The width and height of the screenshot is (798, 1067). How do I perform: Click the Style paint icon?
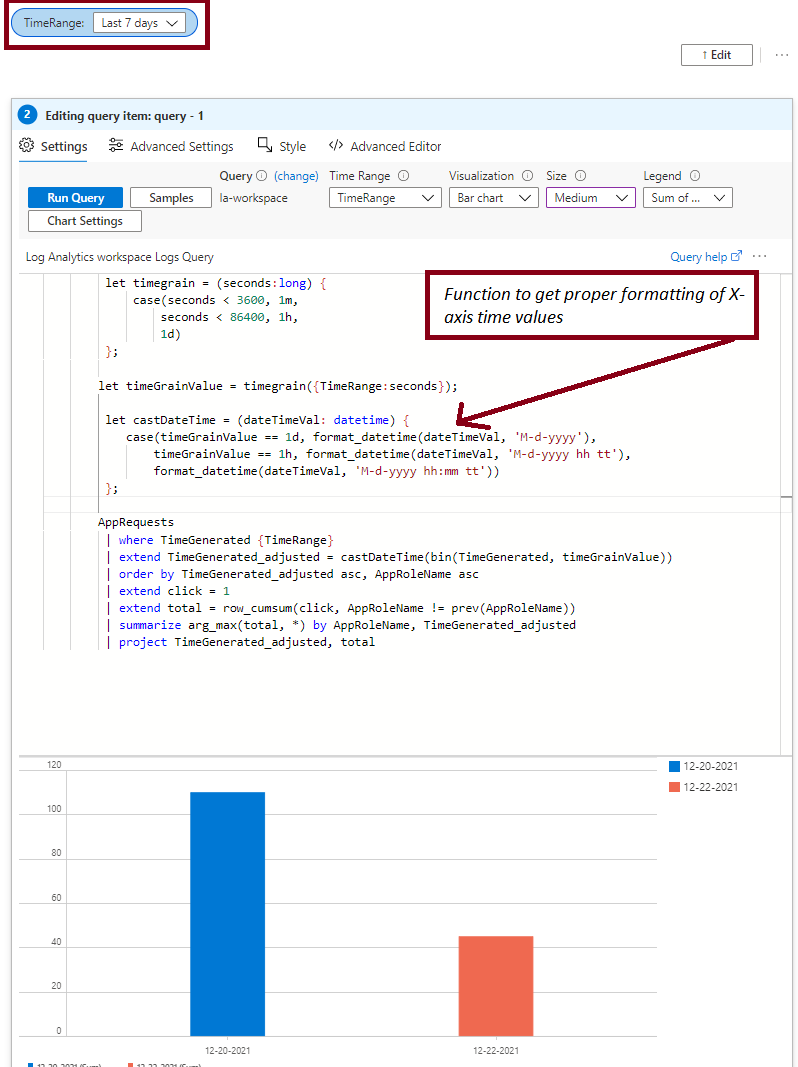click(x=265, y=144)
